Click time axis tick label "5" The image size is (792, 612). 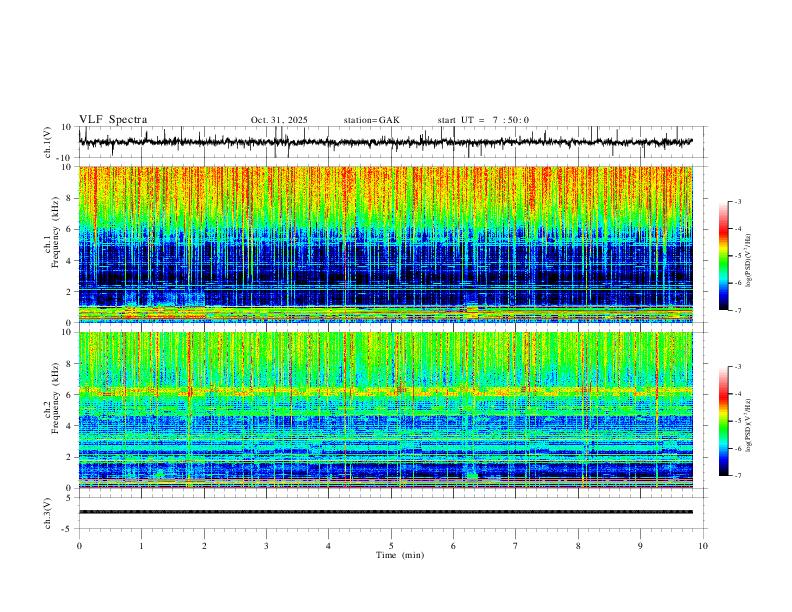point(391,546)
